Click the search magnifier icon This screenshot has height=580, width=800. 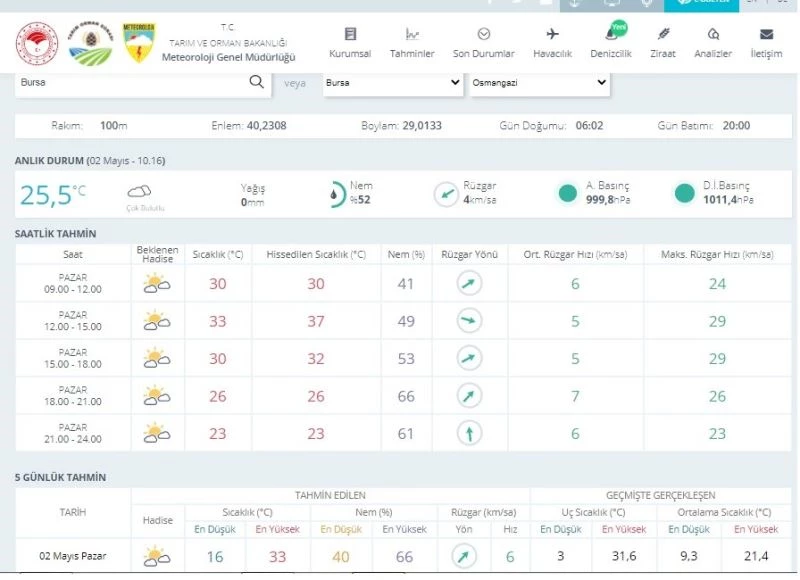(256, 83)
